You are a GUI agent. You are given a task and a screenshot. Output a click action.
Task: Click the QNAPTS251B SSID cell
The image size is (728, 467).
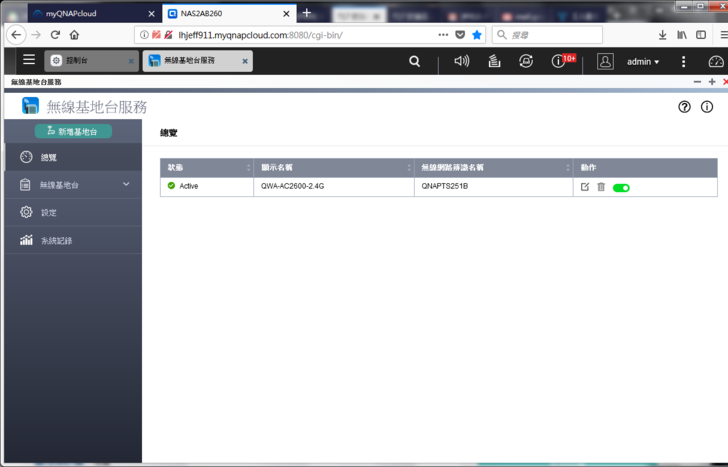point(494,186)
